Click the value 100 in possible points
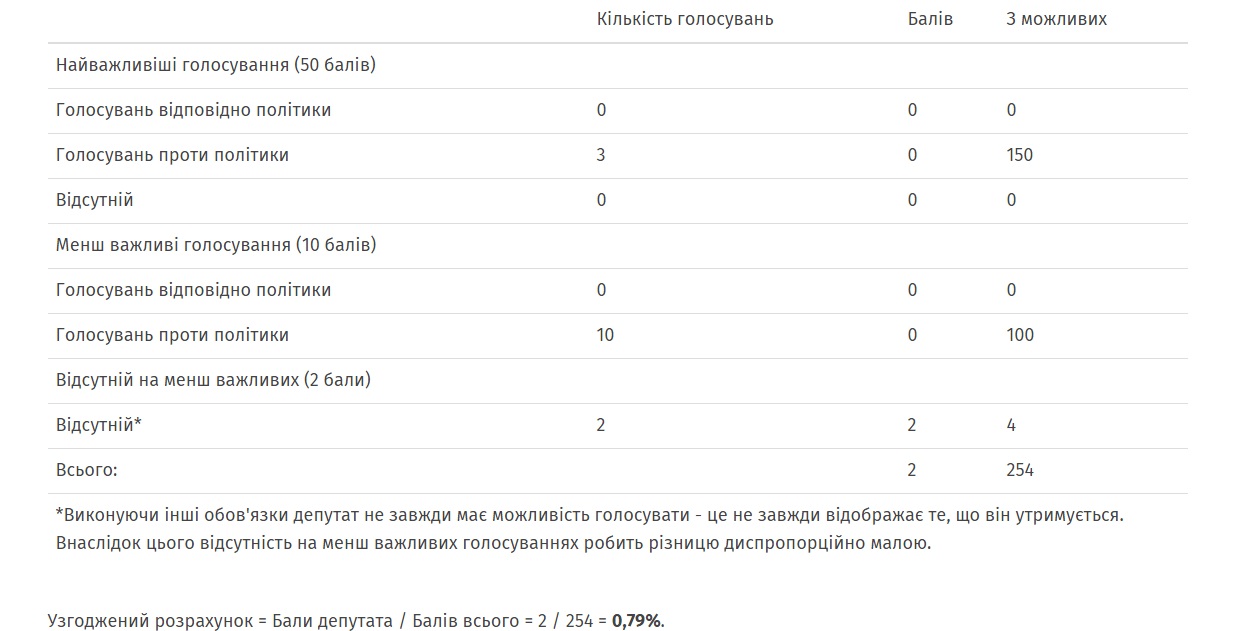This screenshot has height=631, width=1241. click(1020, 335)
